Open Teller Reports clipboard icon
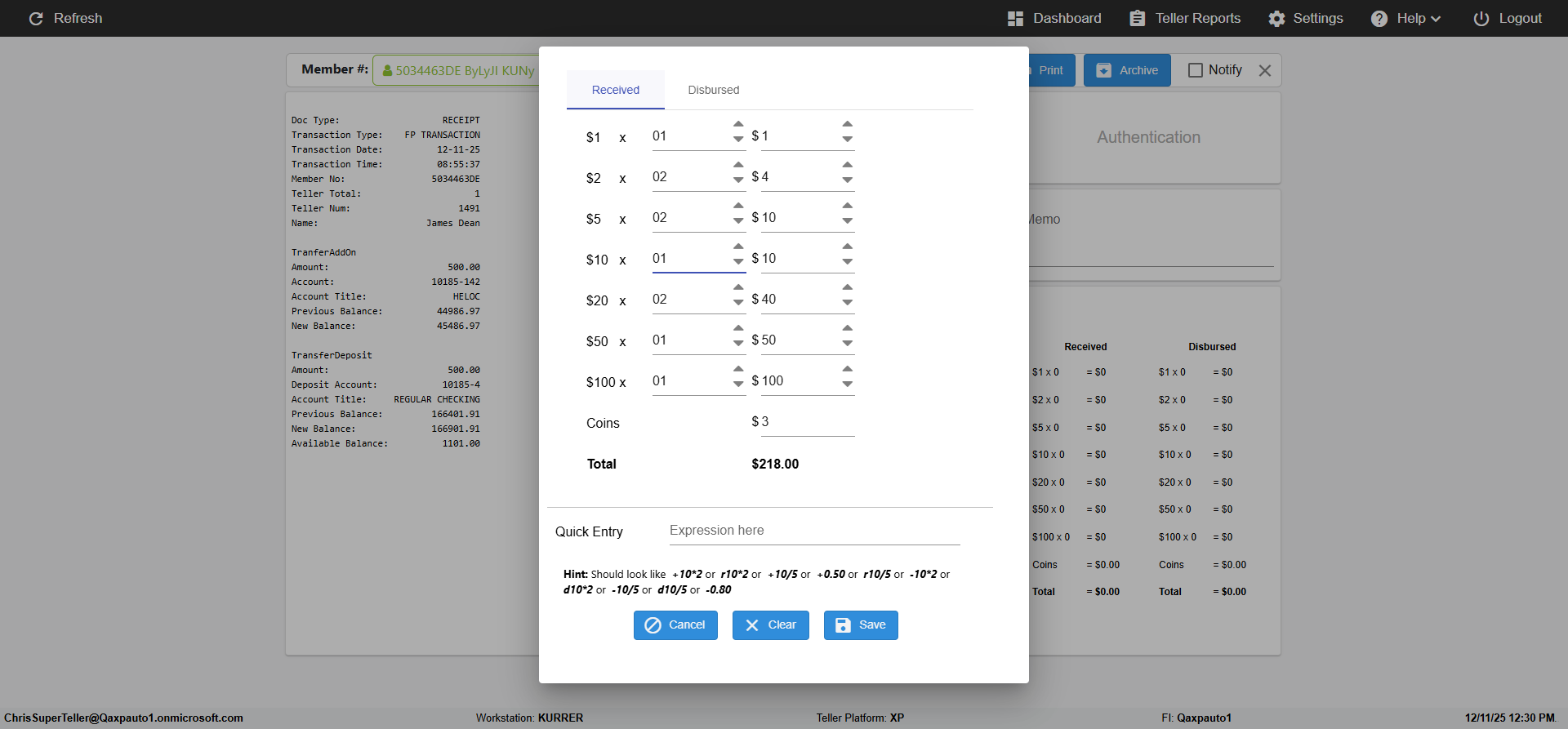1568x729 pixels. click(x=1137, y=18)
